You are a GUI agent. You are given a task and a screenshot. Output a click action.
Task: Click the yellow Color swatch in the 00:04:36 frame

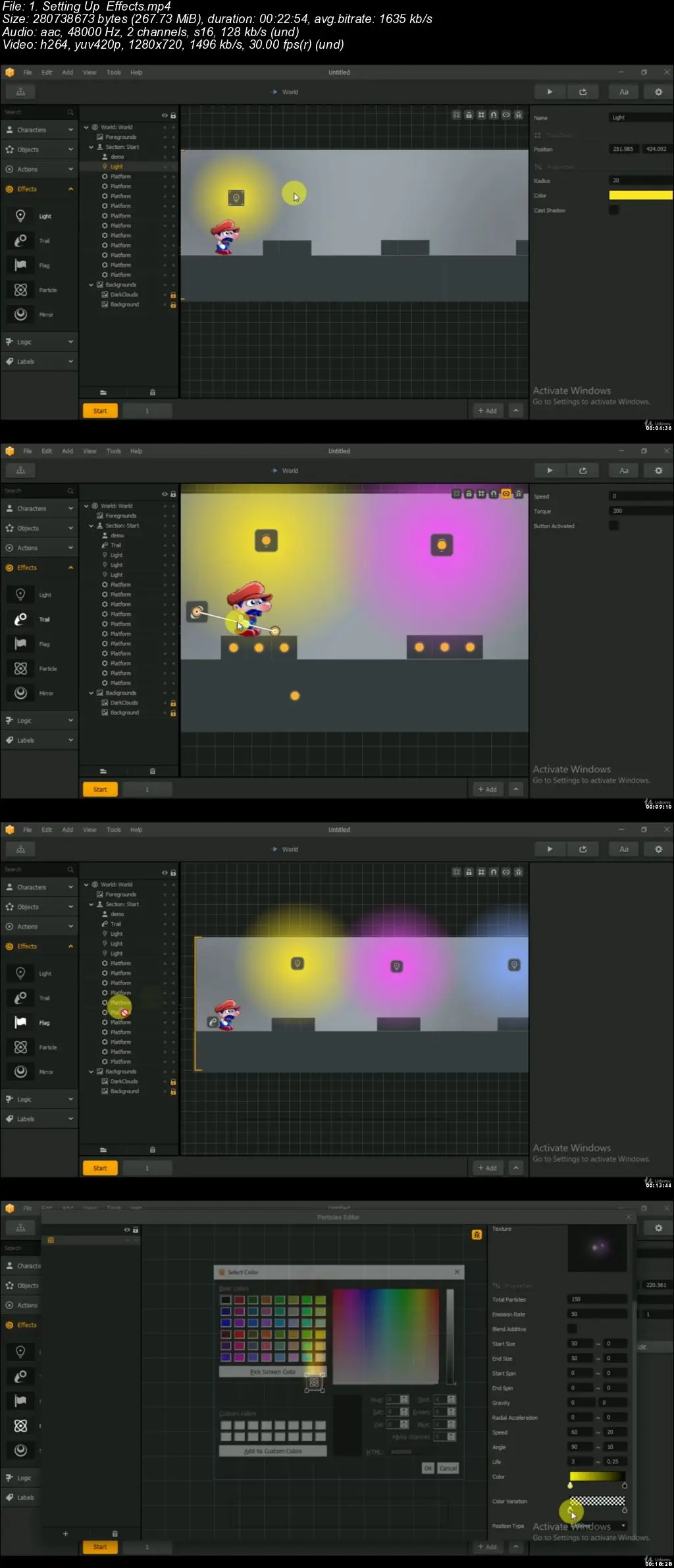click(x=640, y=195)
